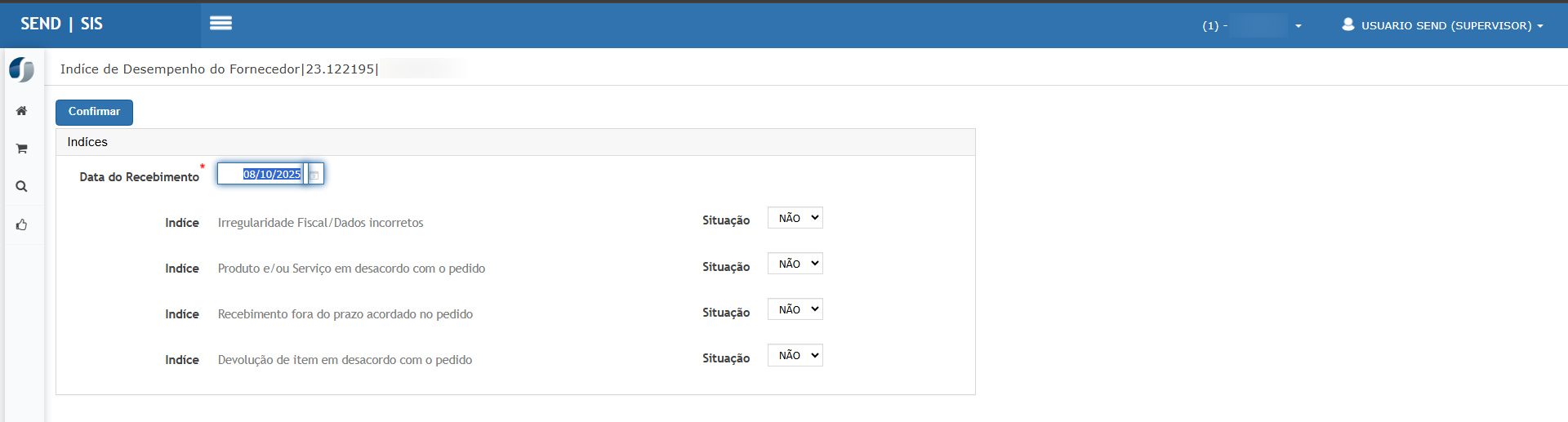Select the thumbs-up icon in sidebar

(22, 224)
